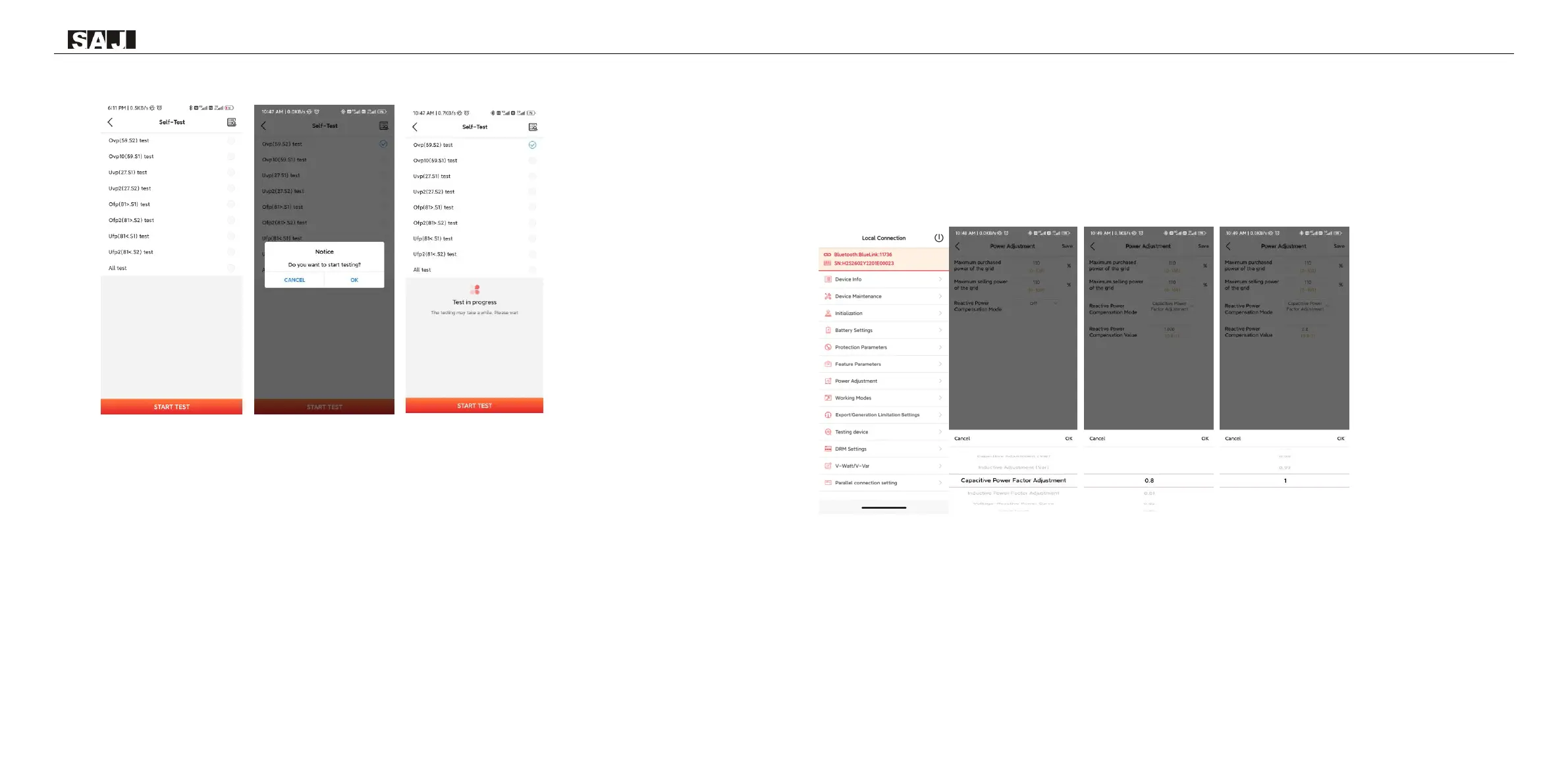Open Power Adjustment in the Local Connection list
This screenshot has width=1568, height=784.
[x=884, y=381]
